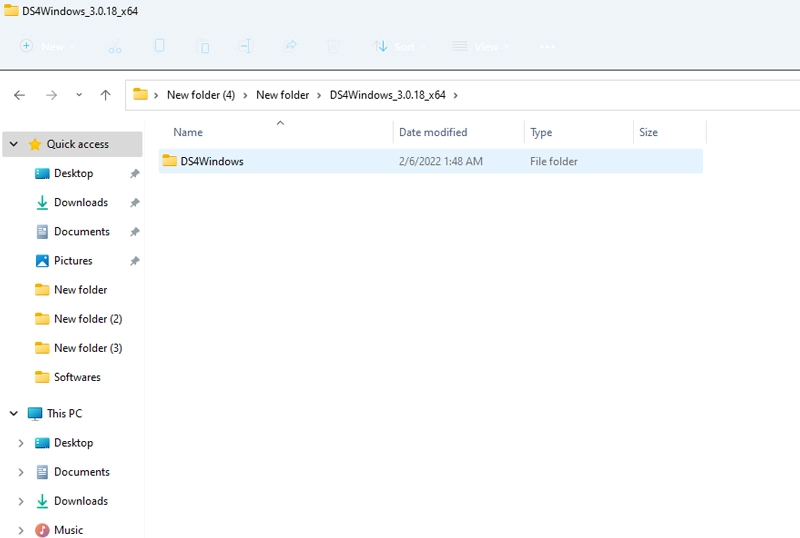Click the Copy icon in toolbar
This screenshot has height=538, width=800.
(159, 46)
